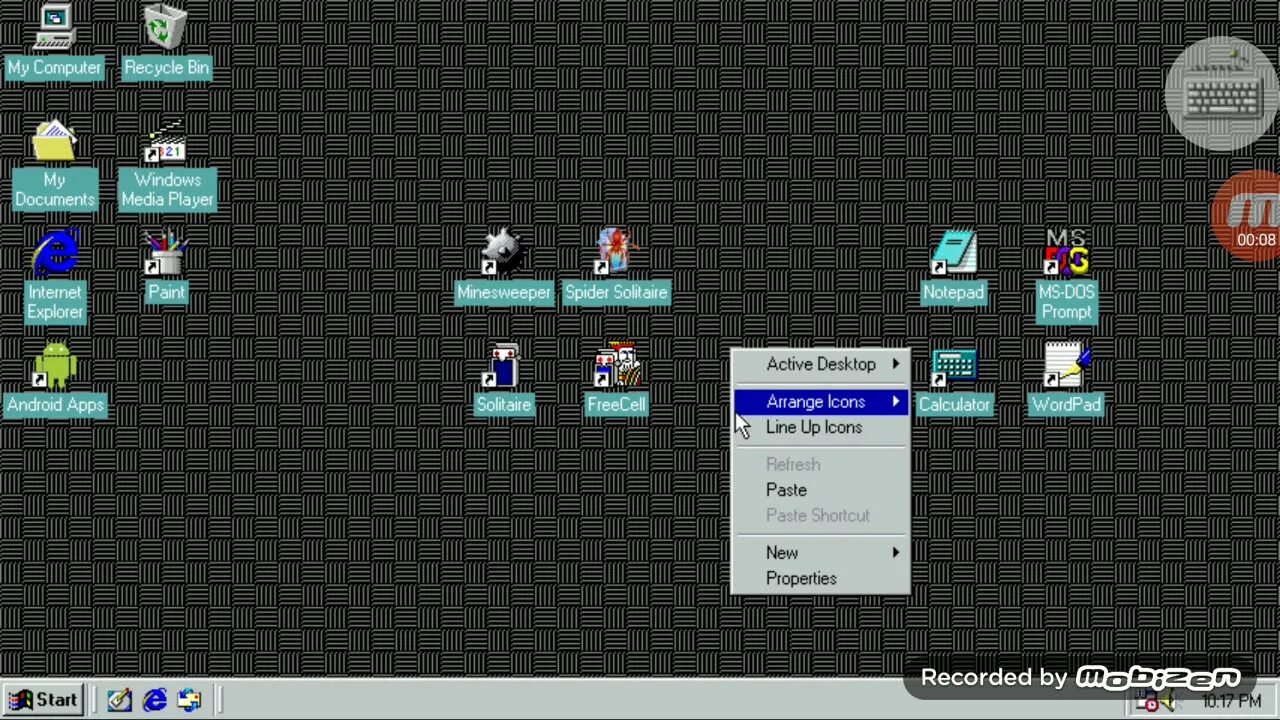This screenshot has width=1280, height=720.
Task: Choose Line Up Icons from context menu
Action: click(821, 427)
